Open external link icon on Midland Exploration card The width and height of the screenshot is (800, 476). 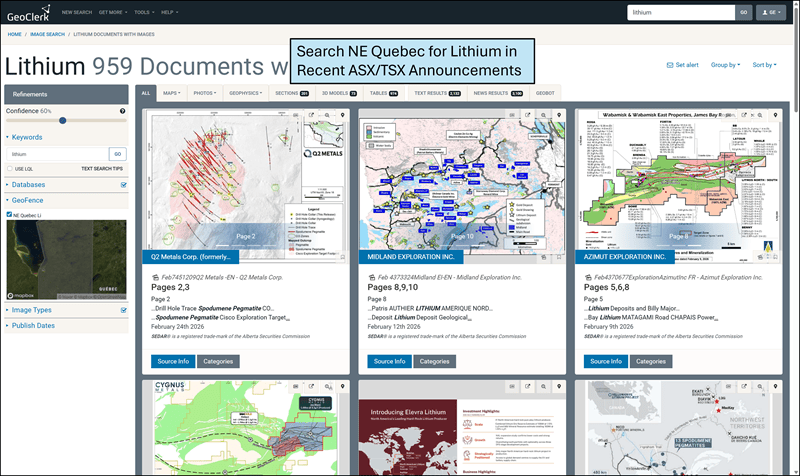(x=528, y=115)
